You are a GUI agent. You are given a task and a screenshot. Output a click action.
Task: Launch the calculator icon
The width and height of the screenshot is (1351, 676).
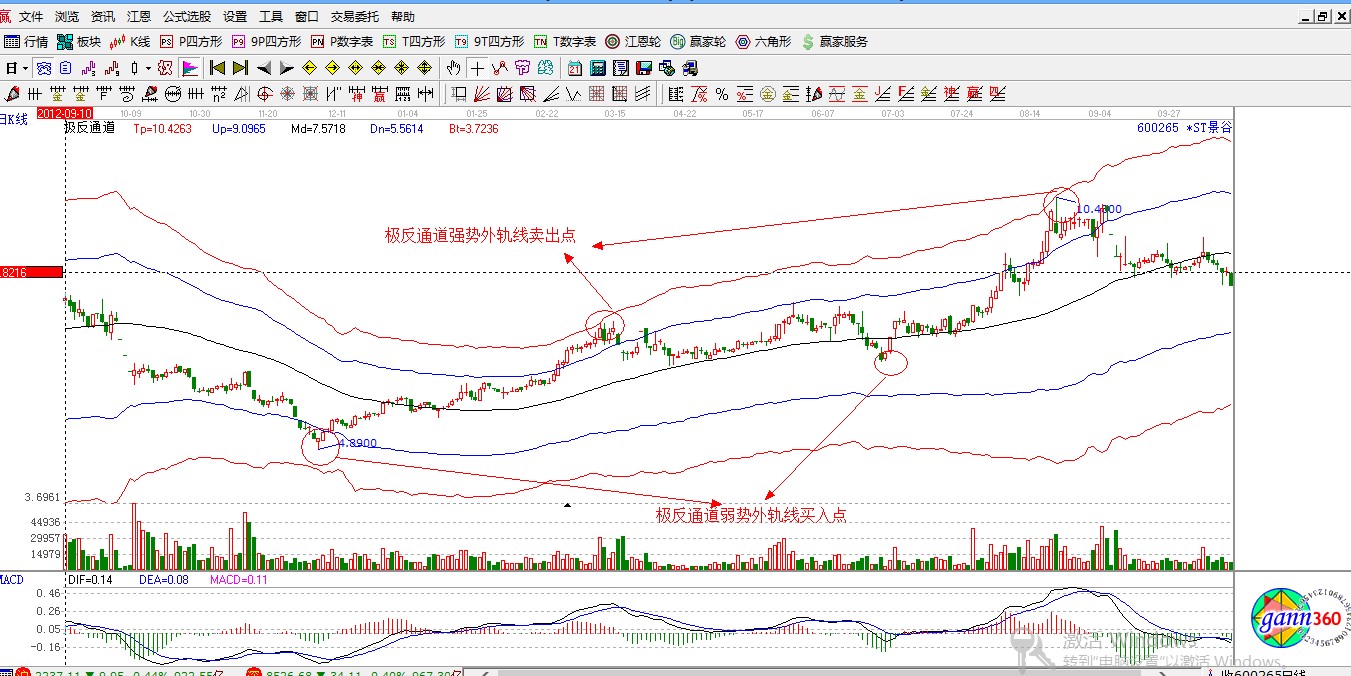[598, 68]
